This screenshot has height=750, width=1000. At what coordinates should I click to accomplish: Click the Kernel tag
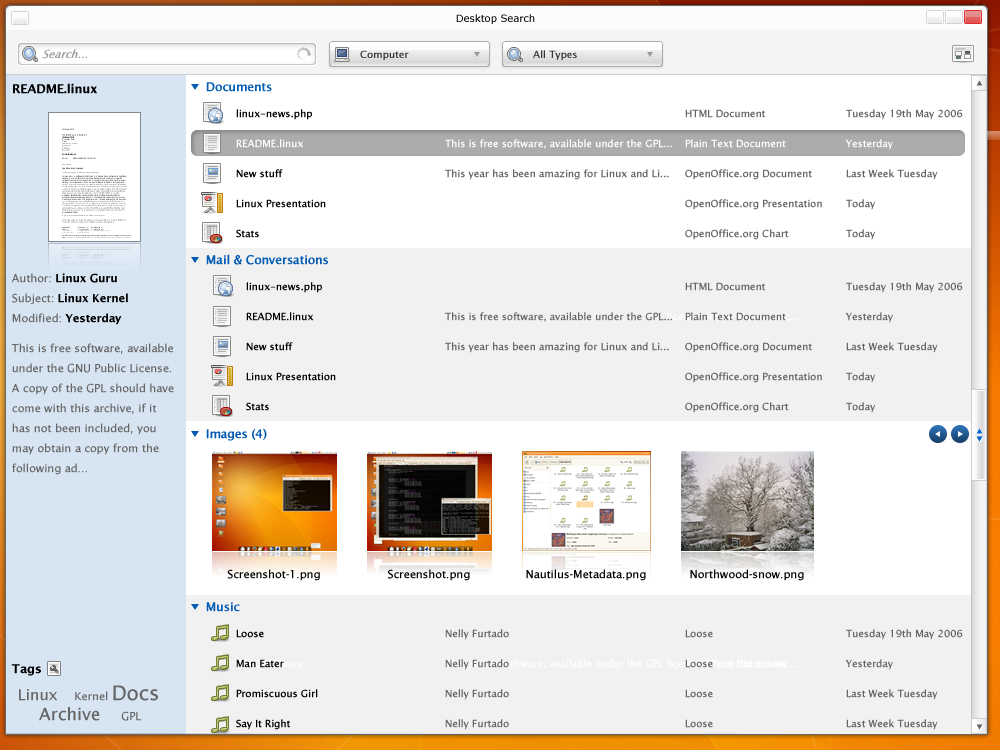coord(91,696)
